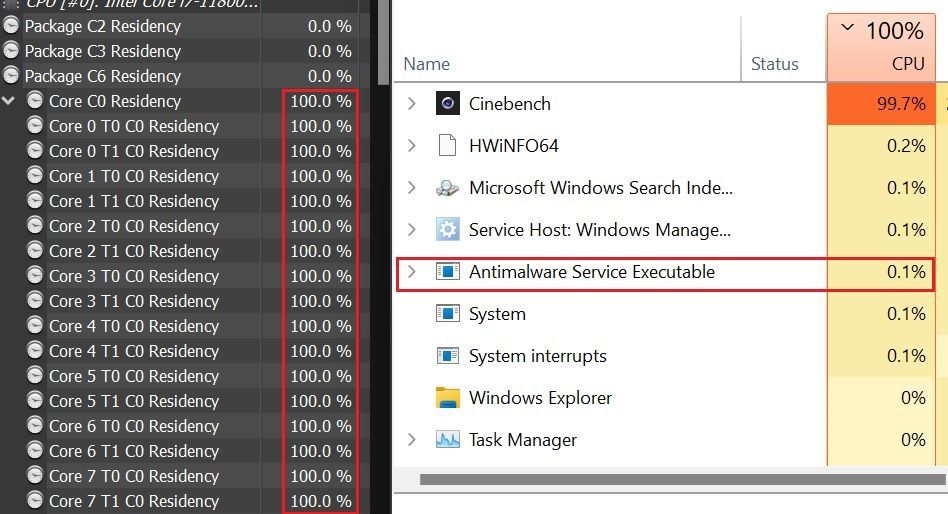This screenshot has width=948, height=514.
Task: Expand the Task Manager process row
Action: [x=412, y=440]
